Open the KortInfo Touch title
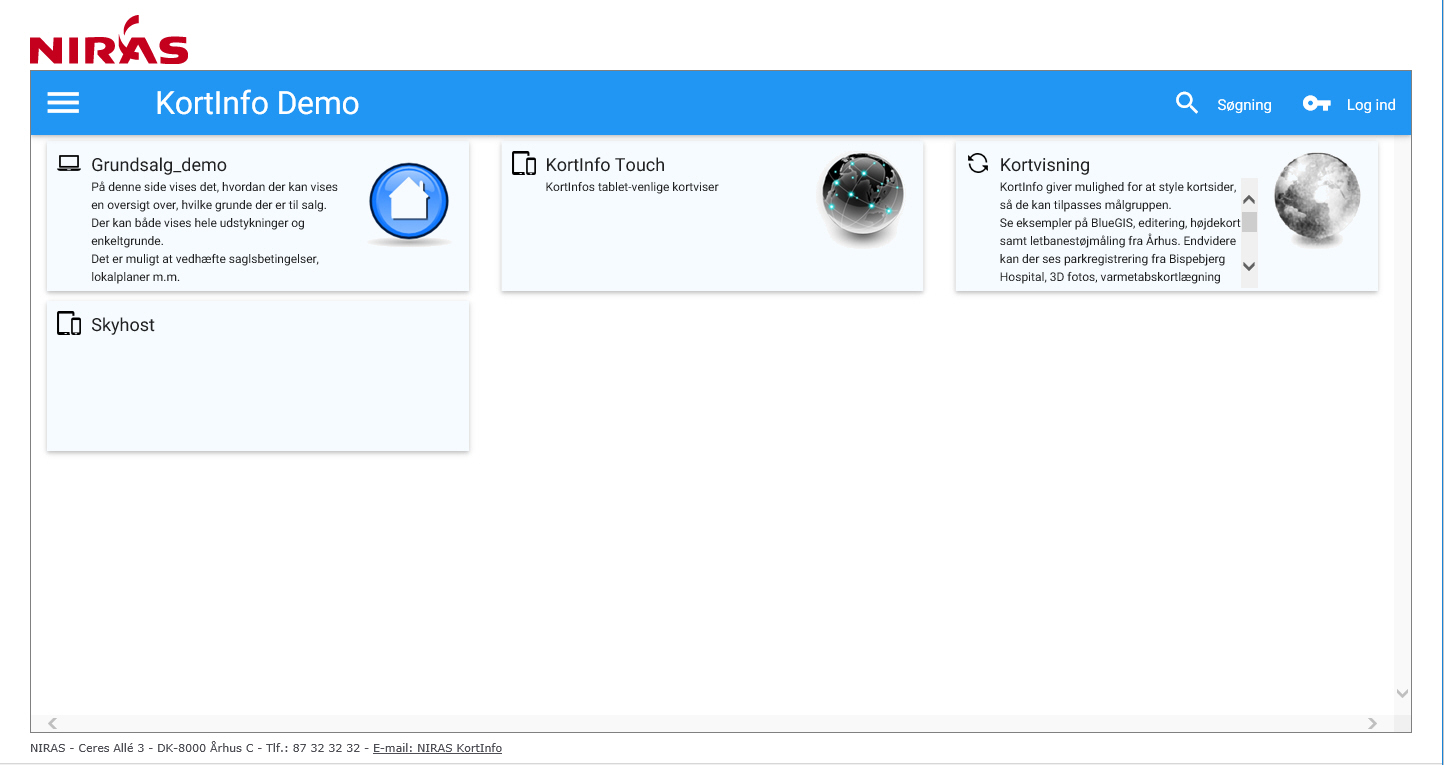Viewport: 1444px width, 765px height. (x=605, y=165)
